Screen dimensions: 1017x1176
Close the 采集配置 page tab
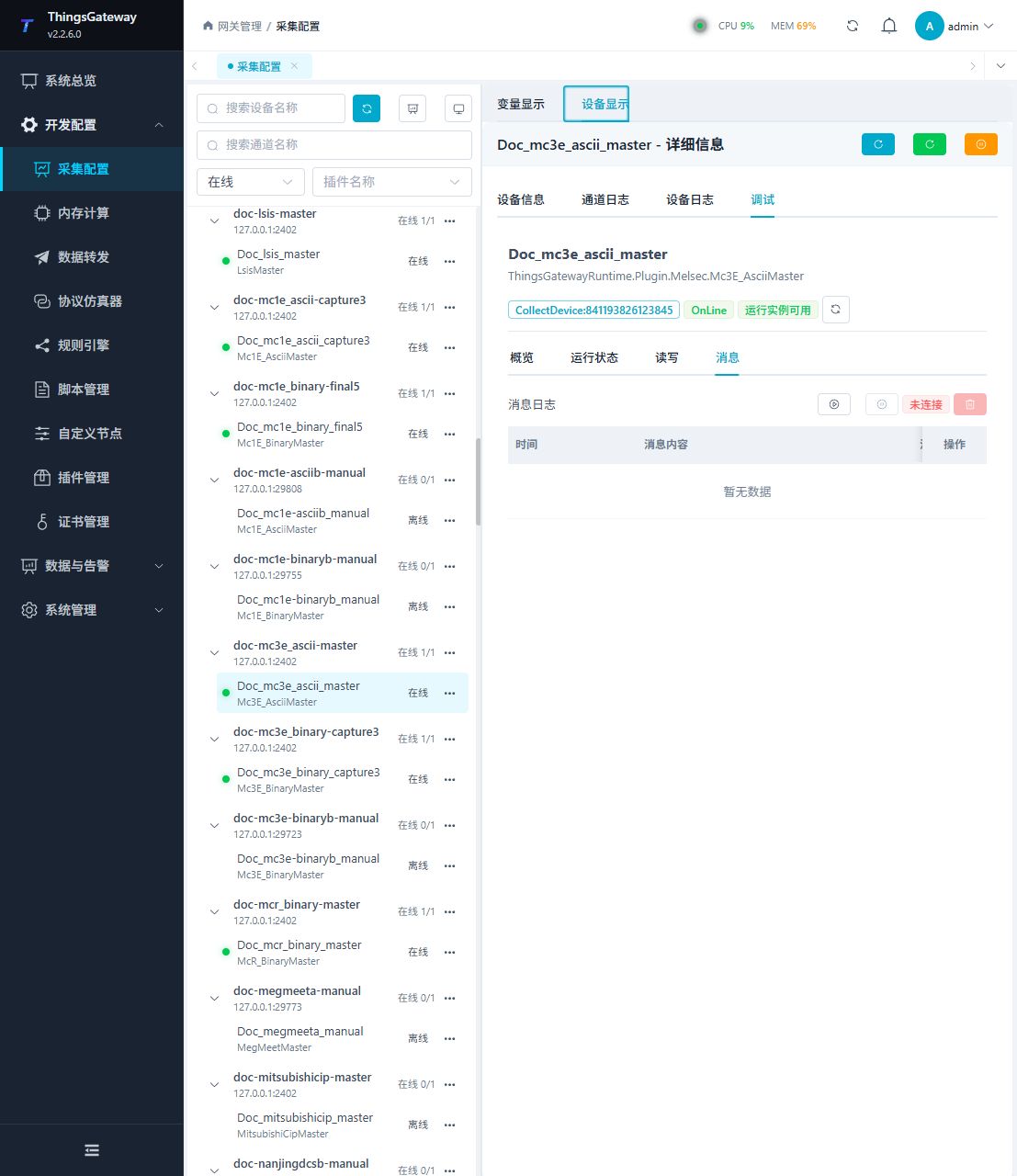point(295,66)
